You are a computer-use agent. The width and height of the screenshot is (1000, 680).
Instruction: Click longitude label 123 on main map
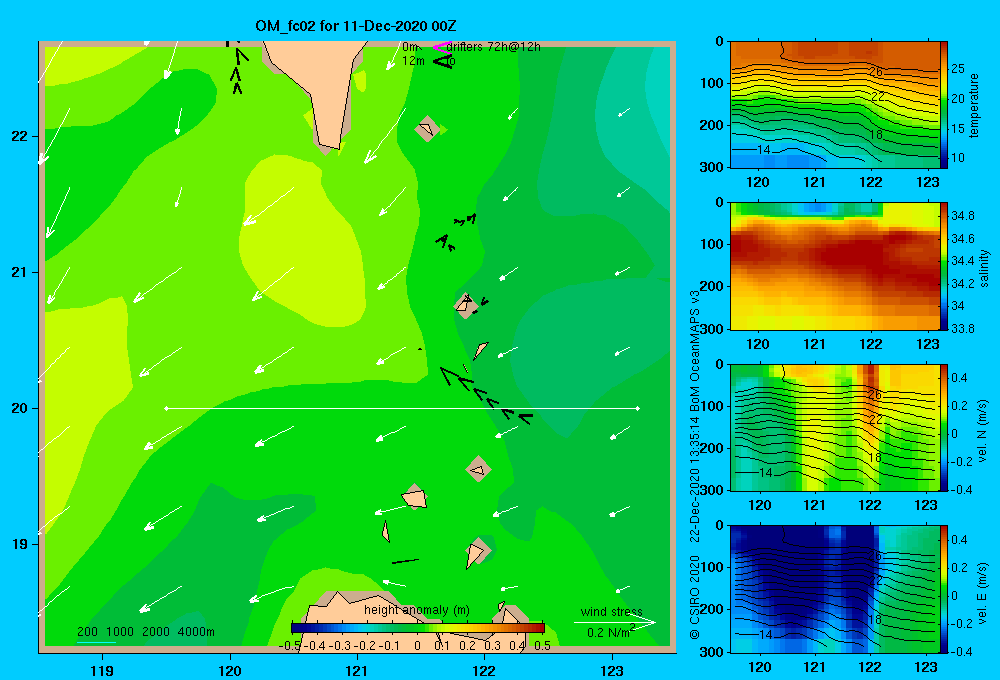[612, 670]
